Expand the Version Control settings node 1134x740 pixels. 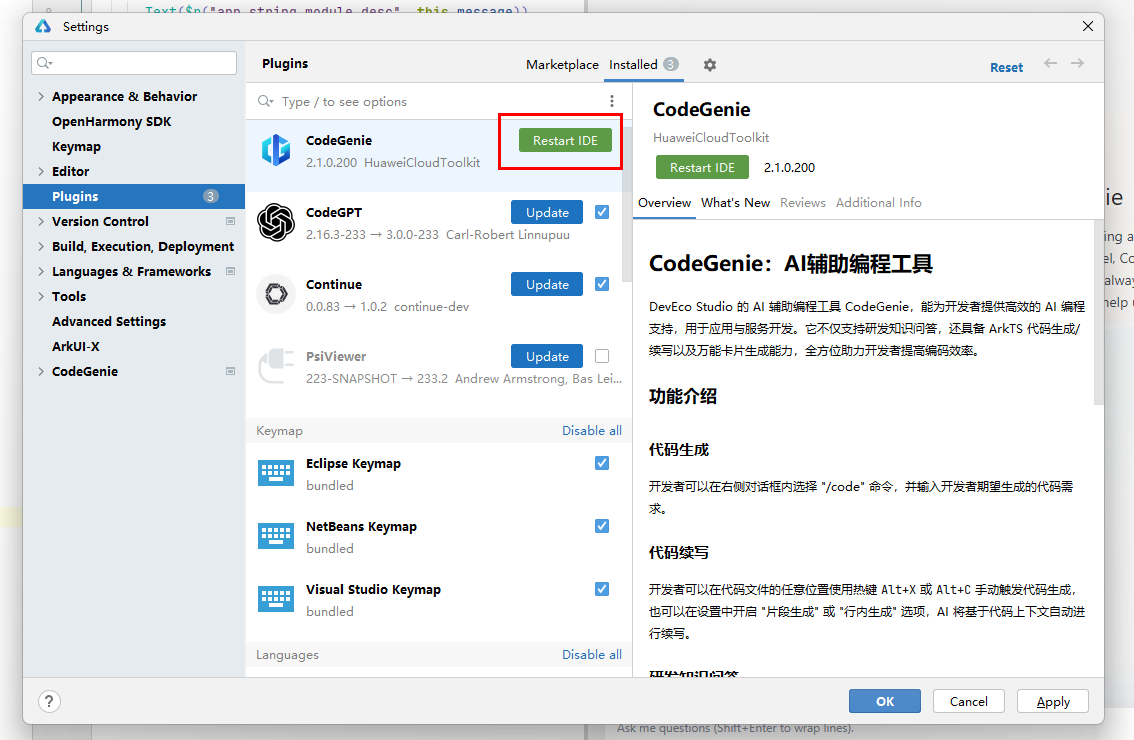tap(41, 222)
